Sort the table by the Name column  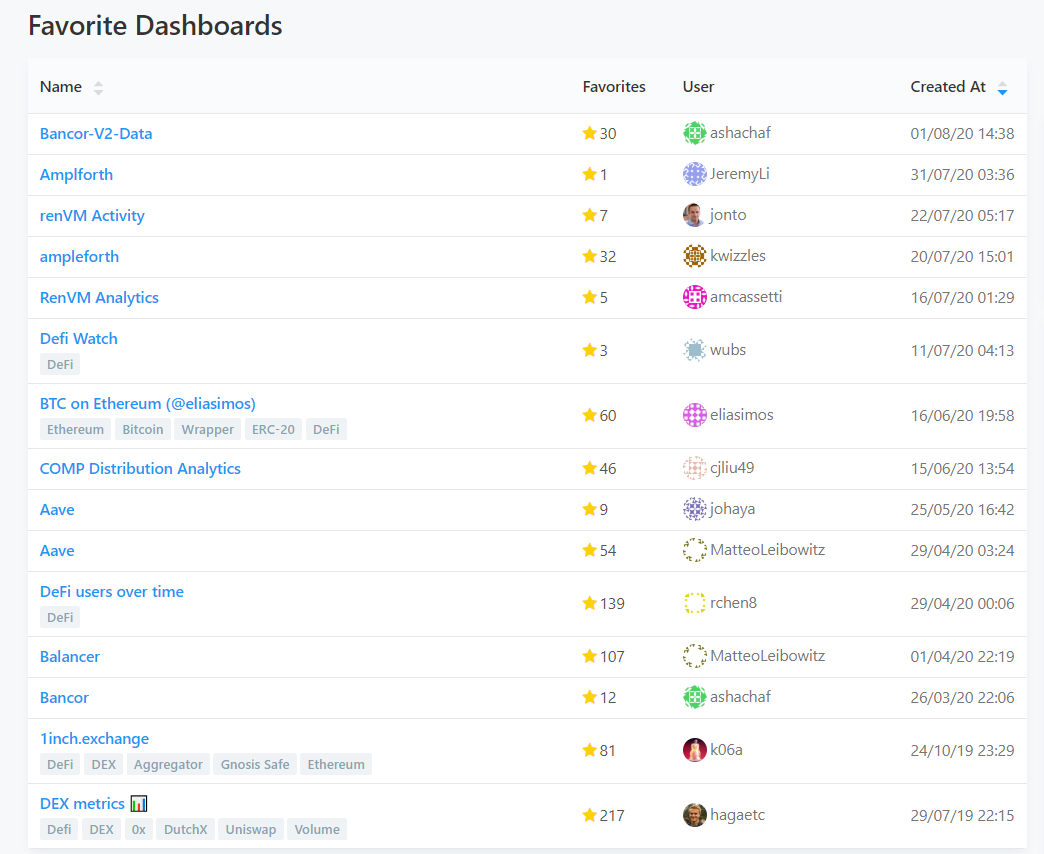click(98, 88)
